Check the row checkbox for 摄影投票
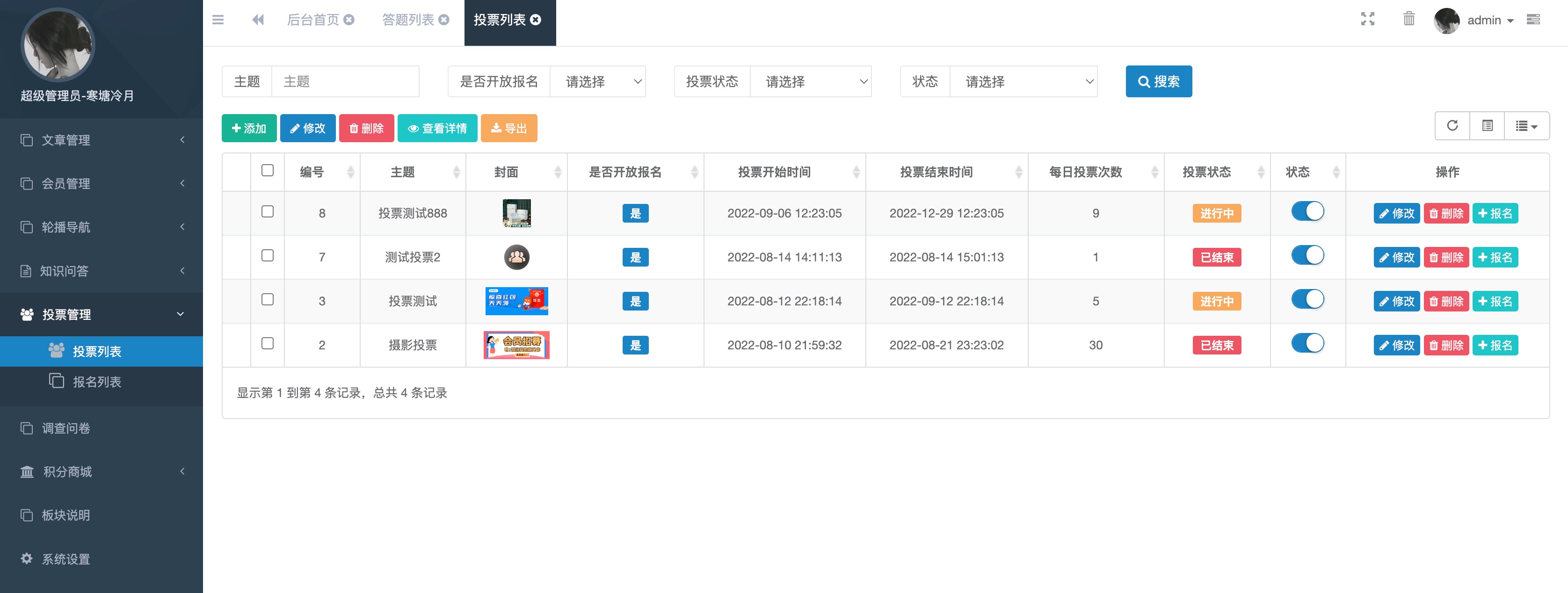Screen dimensions: 1568x593 pyautogui.click(x=267, y=343)
